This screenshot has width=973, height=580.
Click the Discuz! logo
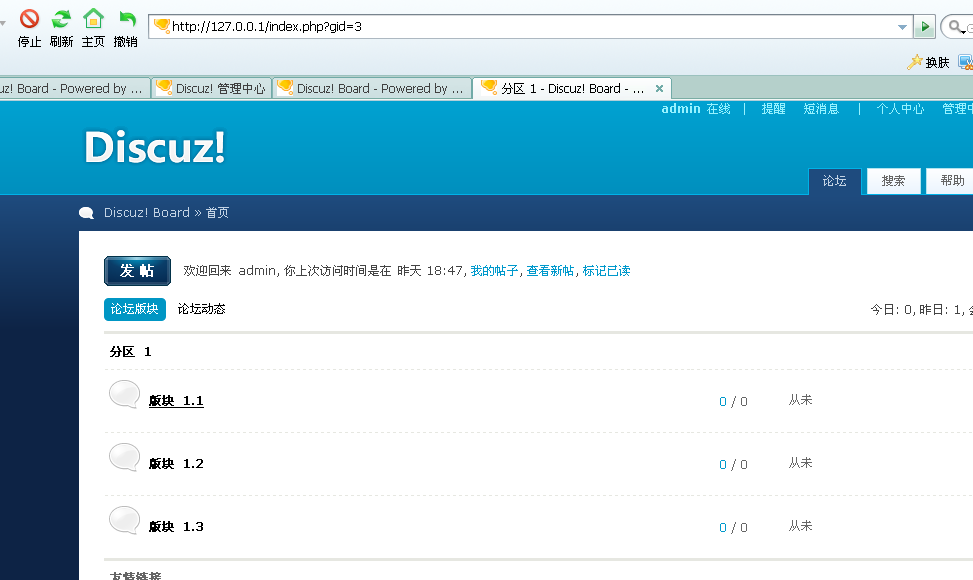point(155,147)
